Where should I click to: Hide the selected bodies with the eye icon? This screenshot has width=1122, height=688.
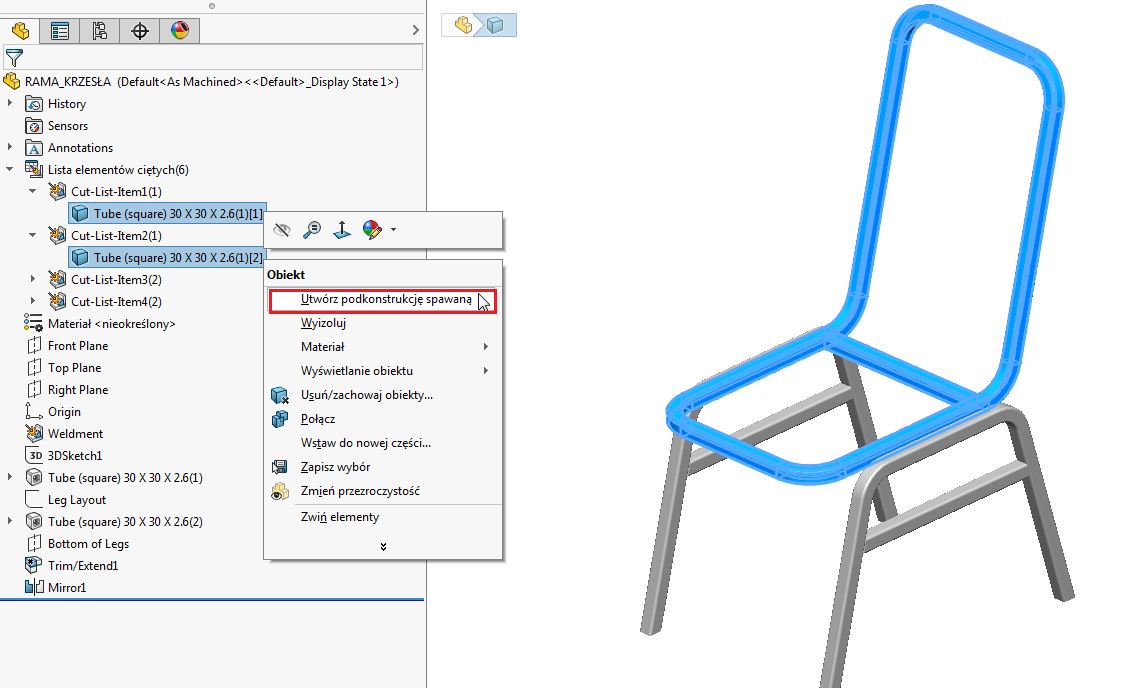282,230
